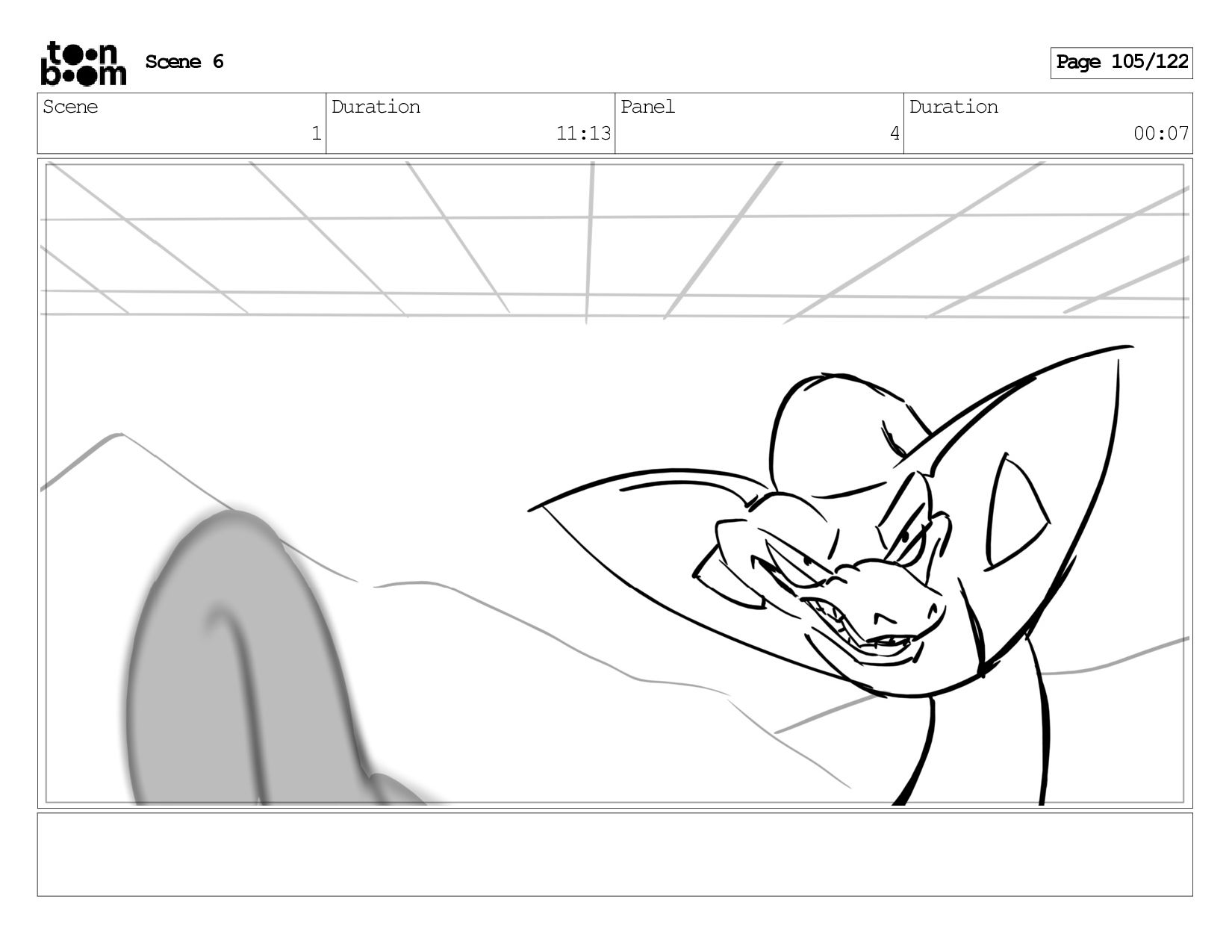The image size is (1232, 952).
Task: Click the panel number value '4'
Action: [895, 134]
